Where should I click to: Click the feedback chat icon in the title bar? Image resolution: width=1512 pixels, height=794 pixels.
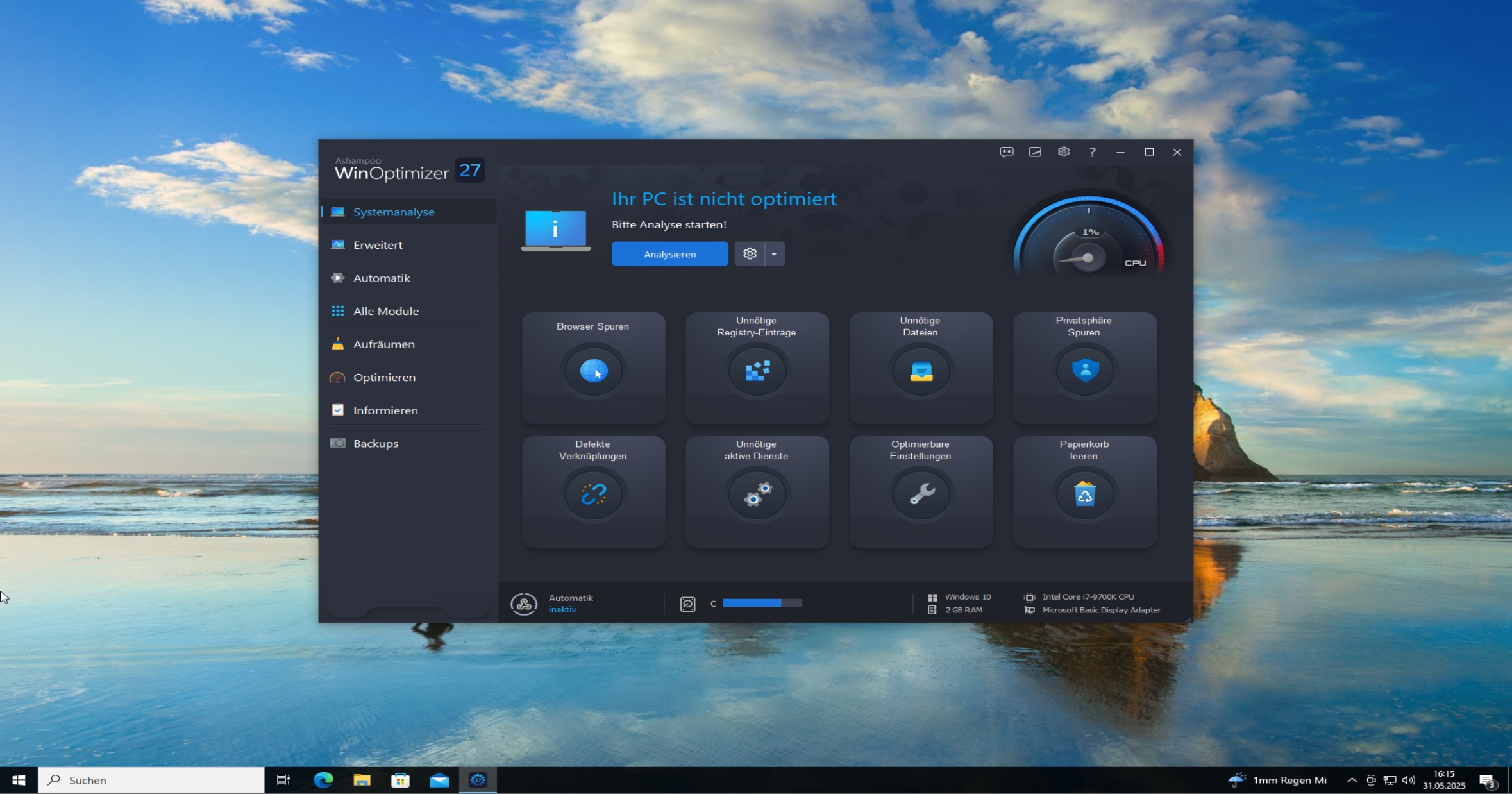click(1006, 152)
